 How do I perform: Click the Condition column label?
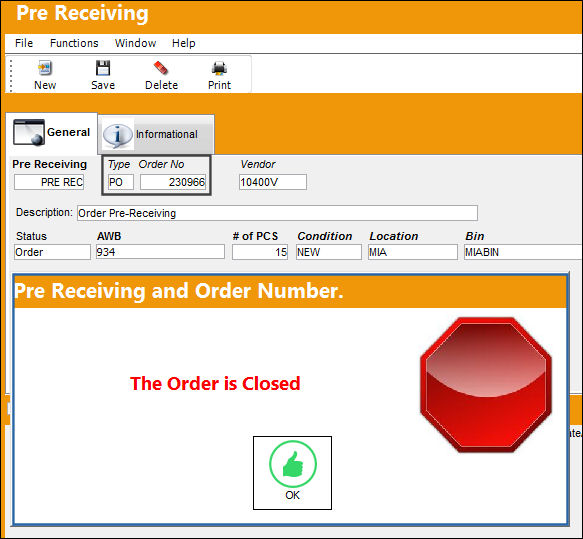coord(325,236)
